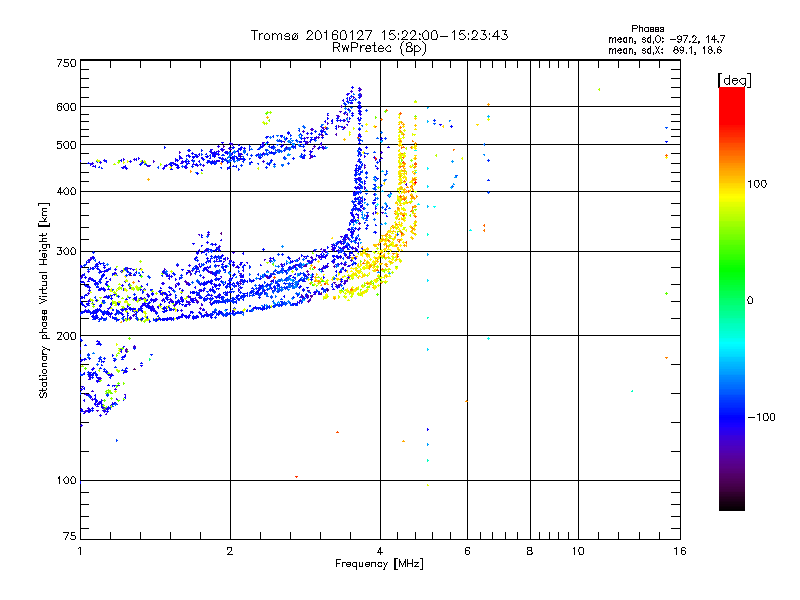
Task: Click the x-axis frequency label '6'
Action: coord(467,551)
